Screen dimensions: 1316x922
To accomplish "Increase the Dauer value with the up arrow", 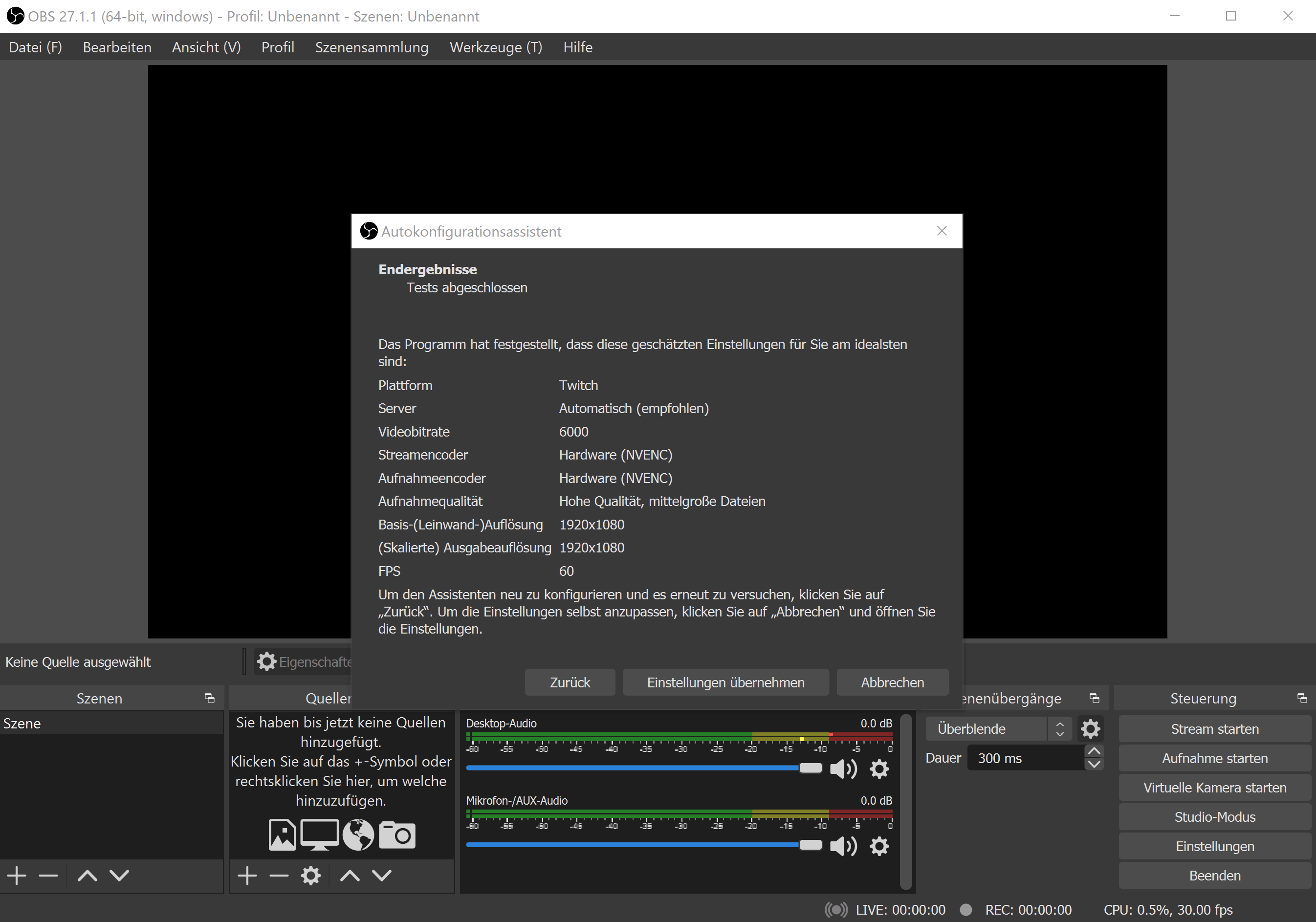I will tap(1094, 751).
